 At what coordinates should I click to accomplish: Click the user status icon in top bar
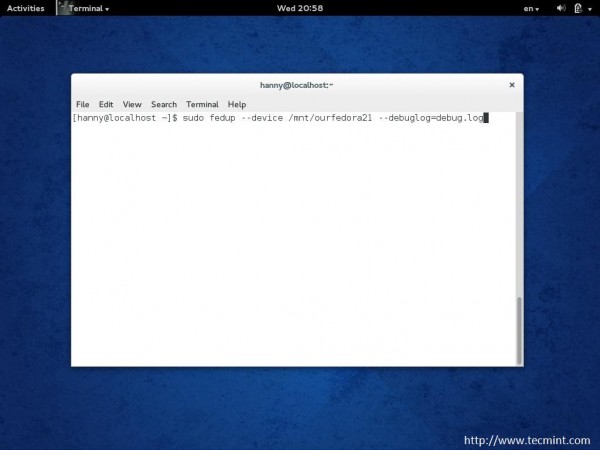pos(578,8)
